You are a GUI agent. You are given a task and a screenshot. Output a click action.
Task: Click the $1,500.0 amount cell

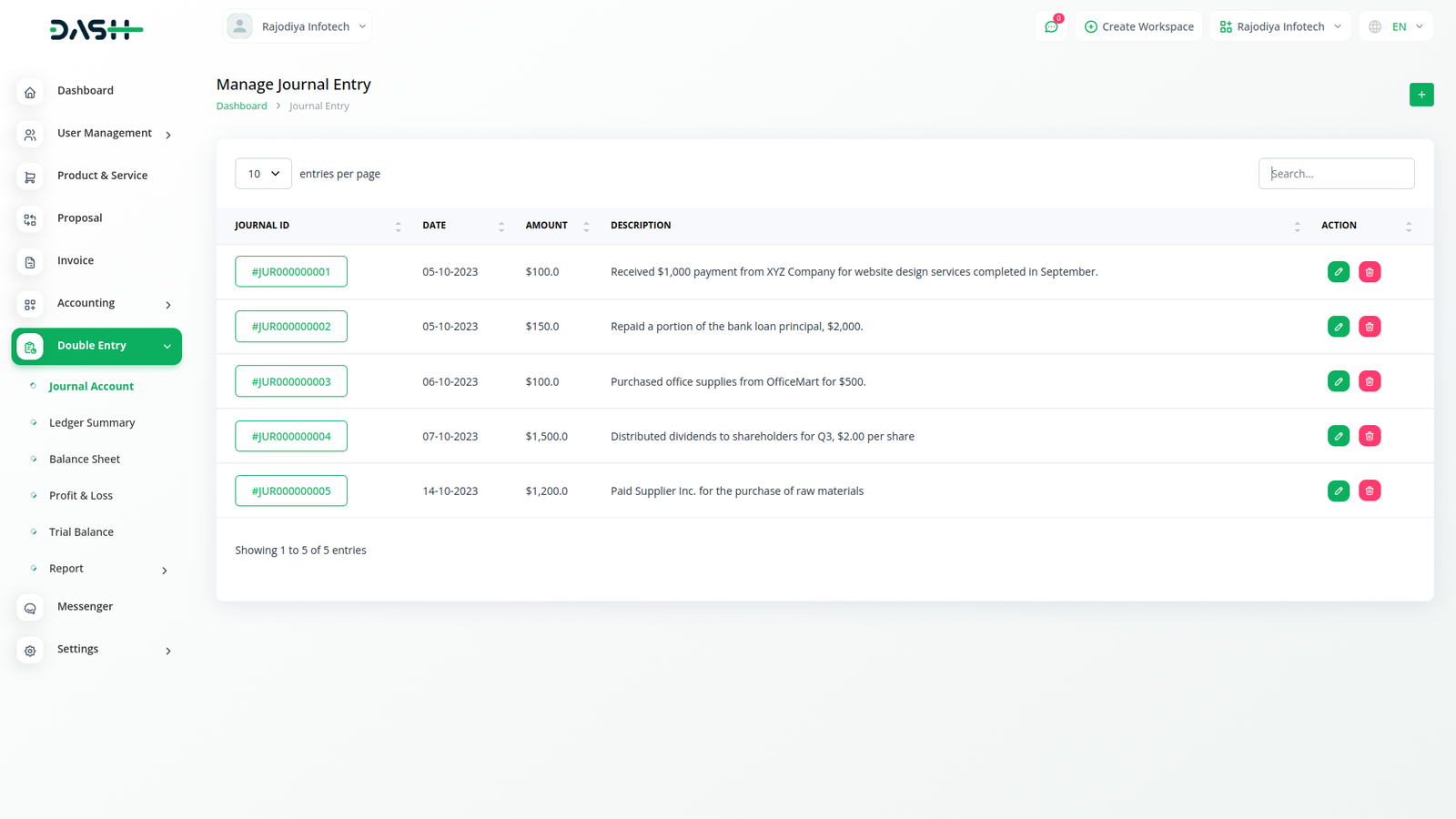[546, 437]
